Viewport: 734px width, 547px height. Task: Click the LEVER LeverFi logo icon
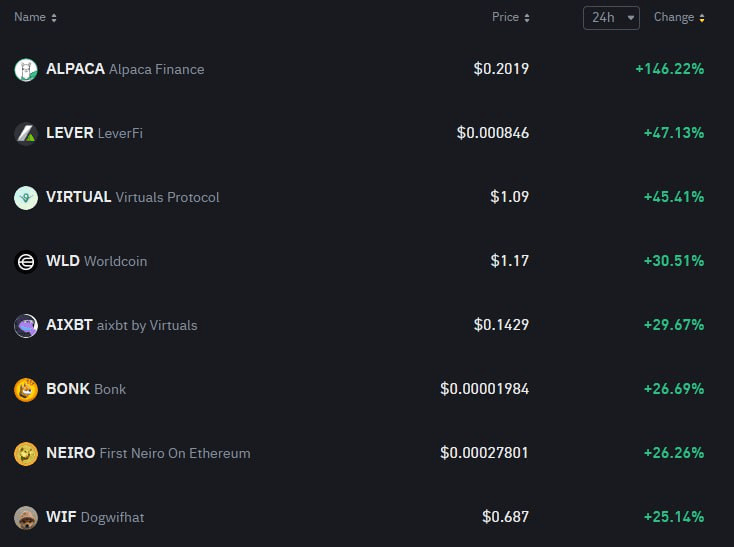coord(26,134)
